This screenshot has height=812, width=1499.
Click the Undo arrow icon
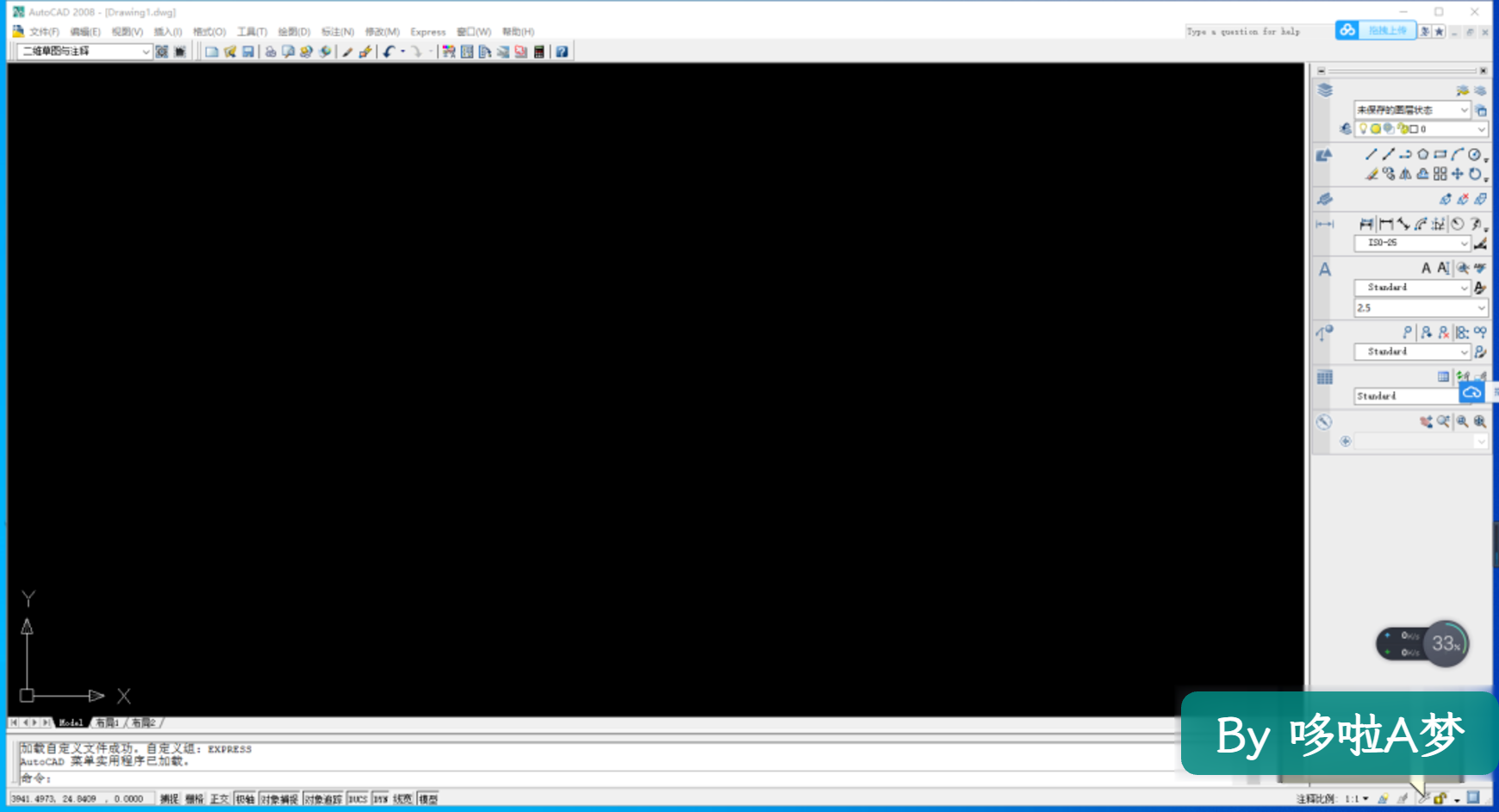click(389, 52)
